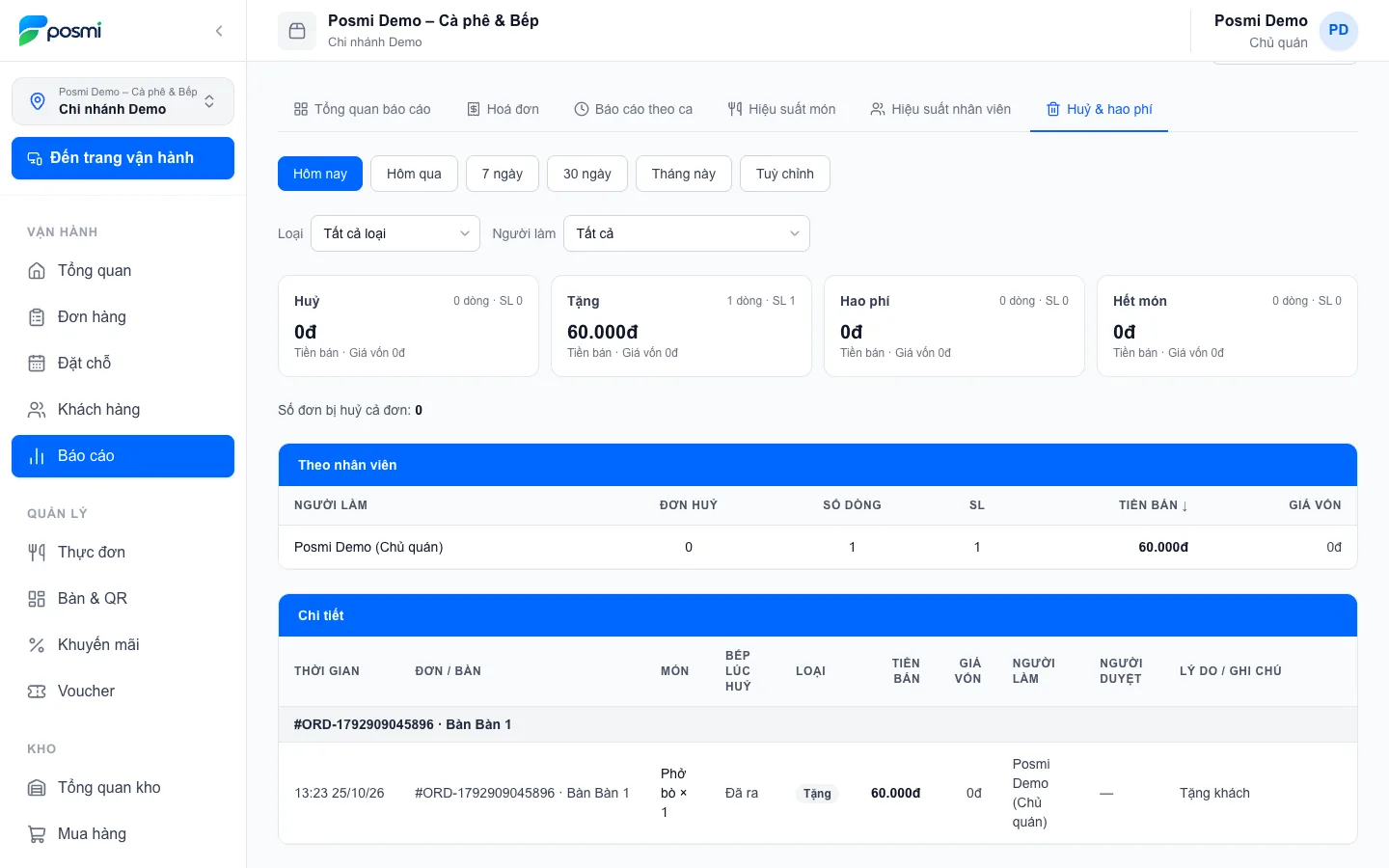The image size is (1389, 868).
Task: Open the Chi nhánh Demo branch switcher
Action: tap(123, 101)
